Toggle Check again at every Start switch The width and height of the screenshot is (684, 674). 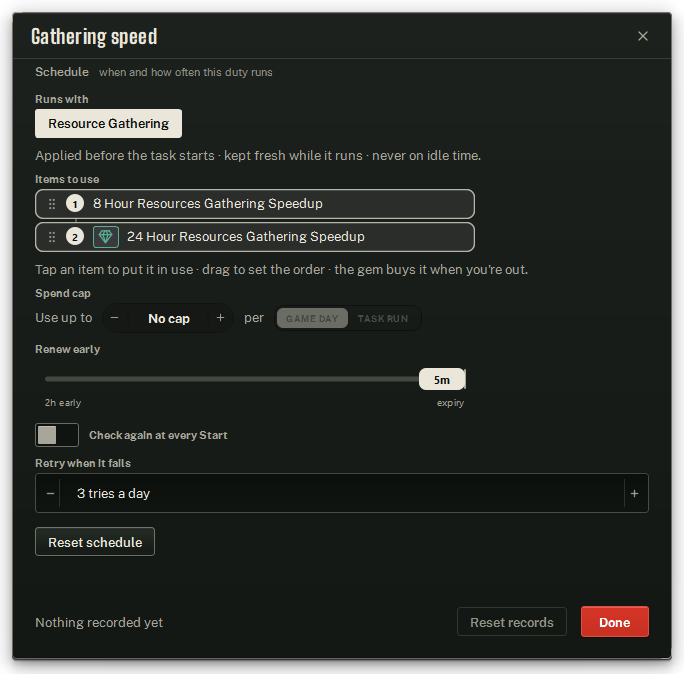coord(57,435)
